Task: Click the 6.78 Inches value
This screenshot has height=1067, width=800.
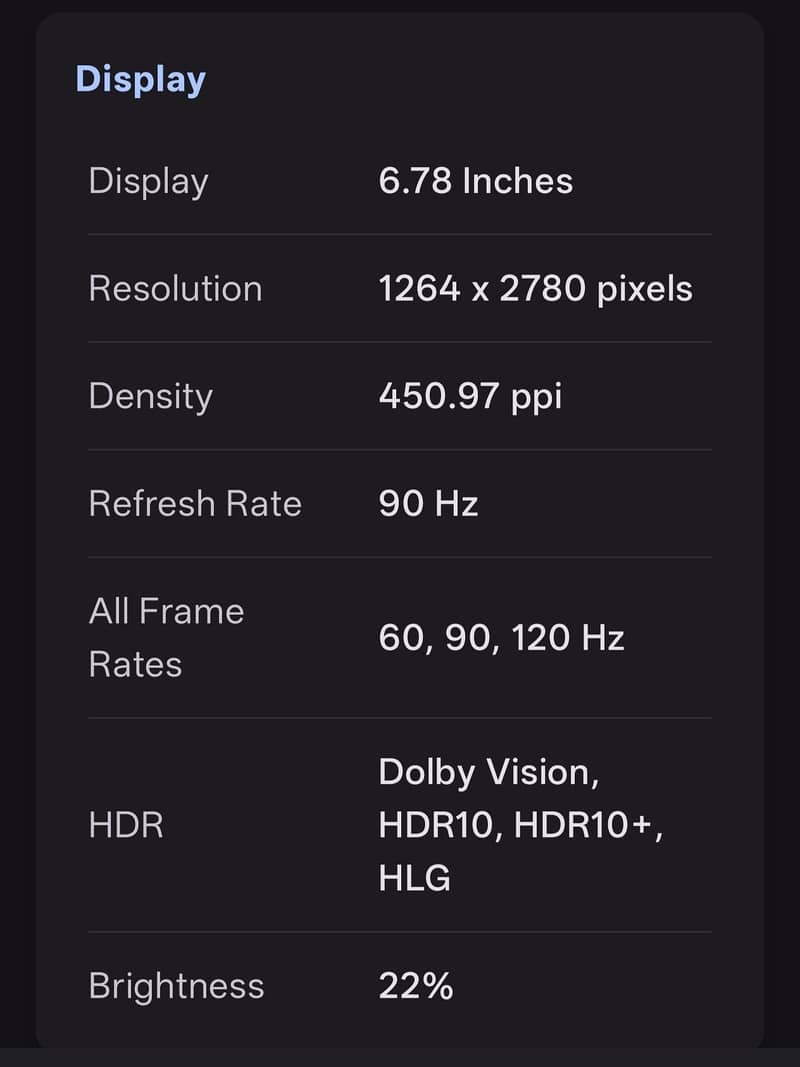Action: 476,181
